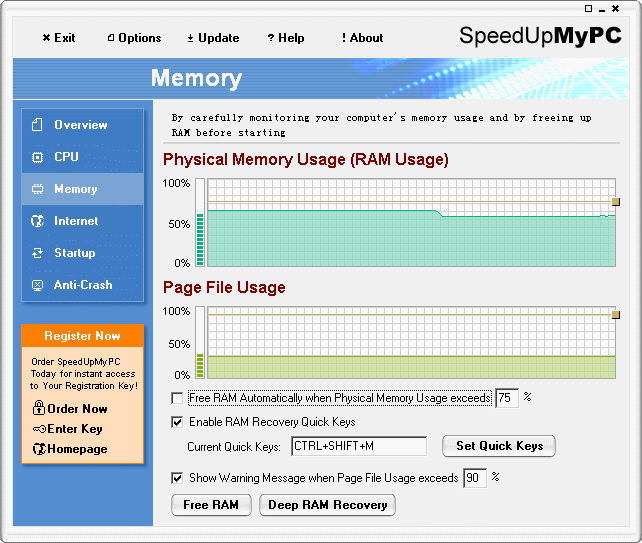Click the padlock icon beside Order Now
The height and width of the screenshot is (543, 642).
(38, 408)
